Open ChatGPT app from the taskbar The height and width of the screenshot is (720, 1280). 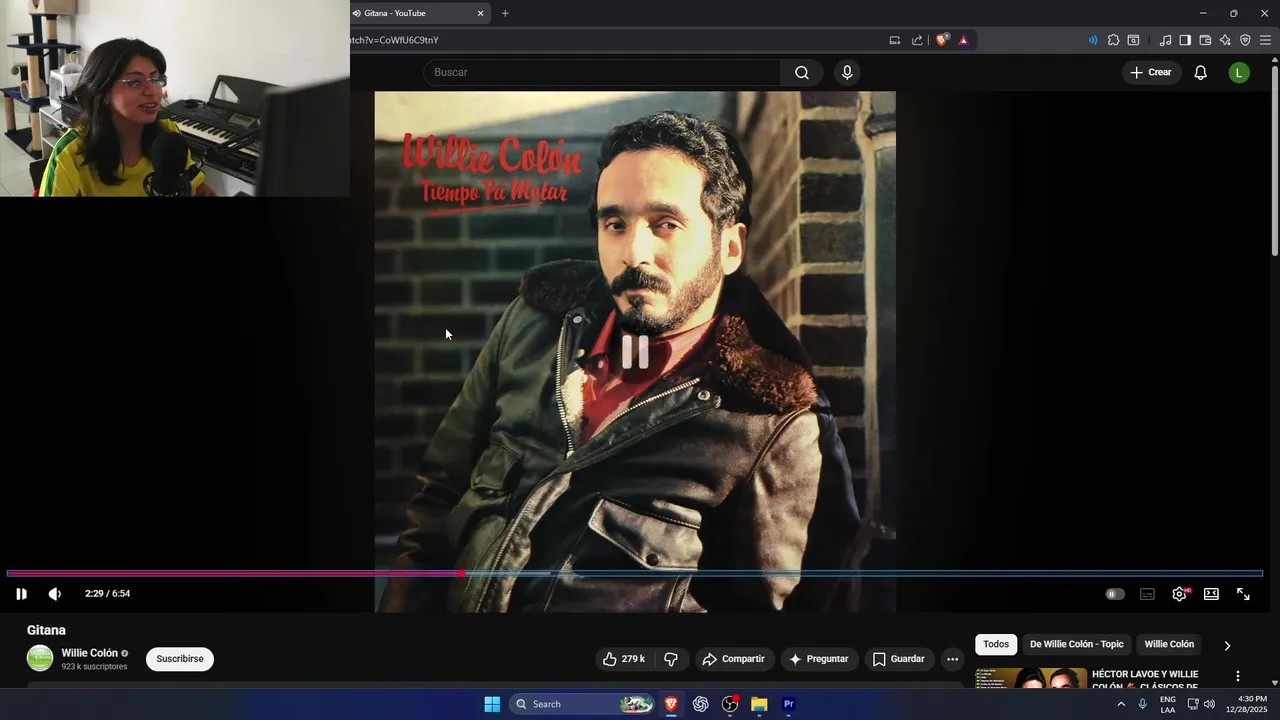(x=700, y=704)
